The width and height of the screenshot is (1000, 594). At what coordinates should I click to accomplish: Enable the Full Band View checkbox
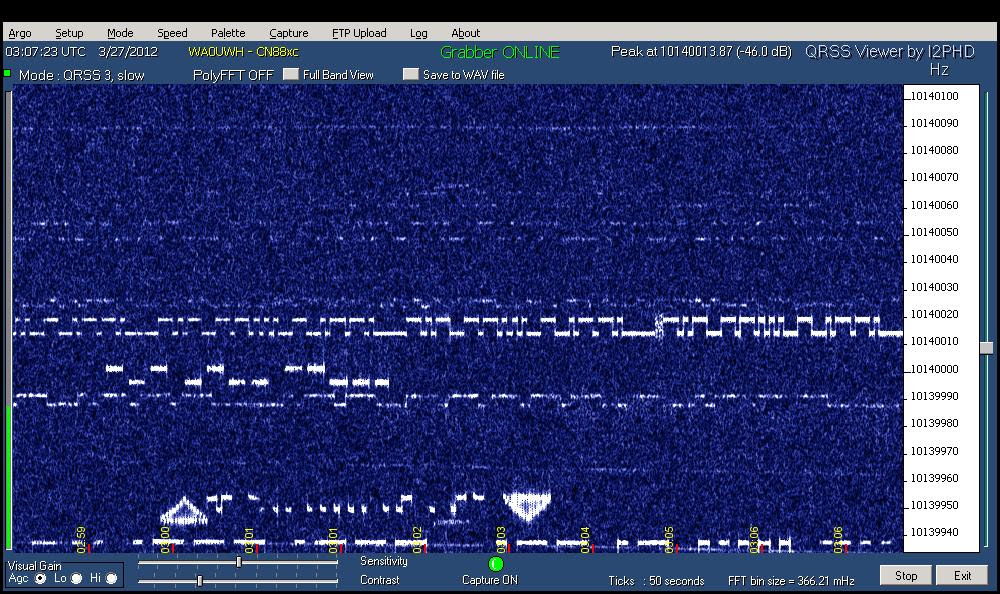click(291, 74)
